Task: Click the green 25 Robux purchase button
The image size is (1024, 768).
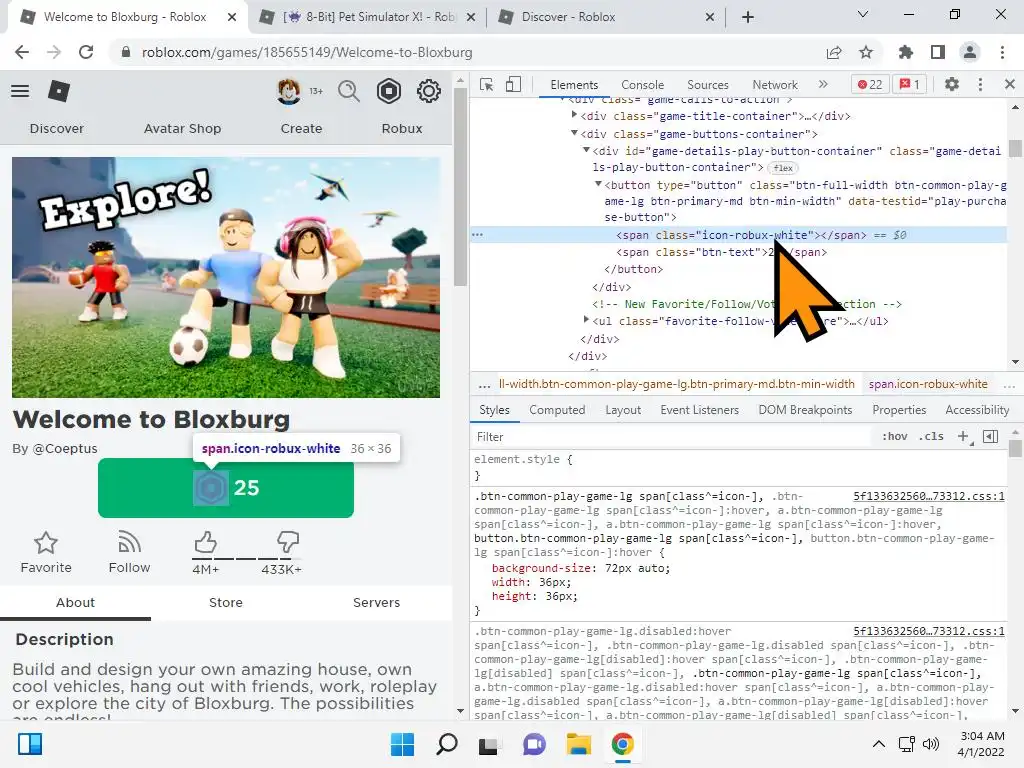Action: (226, 488)
